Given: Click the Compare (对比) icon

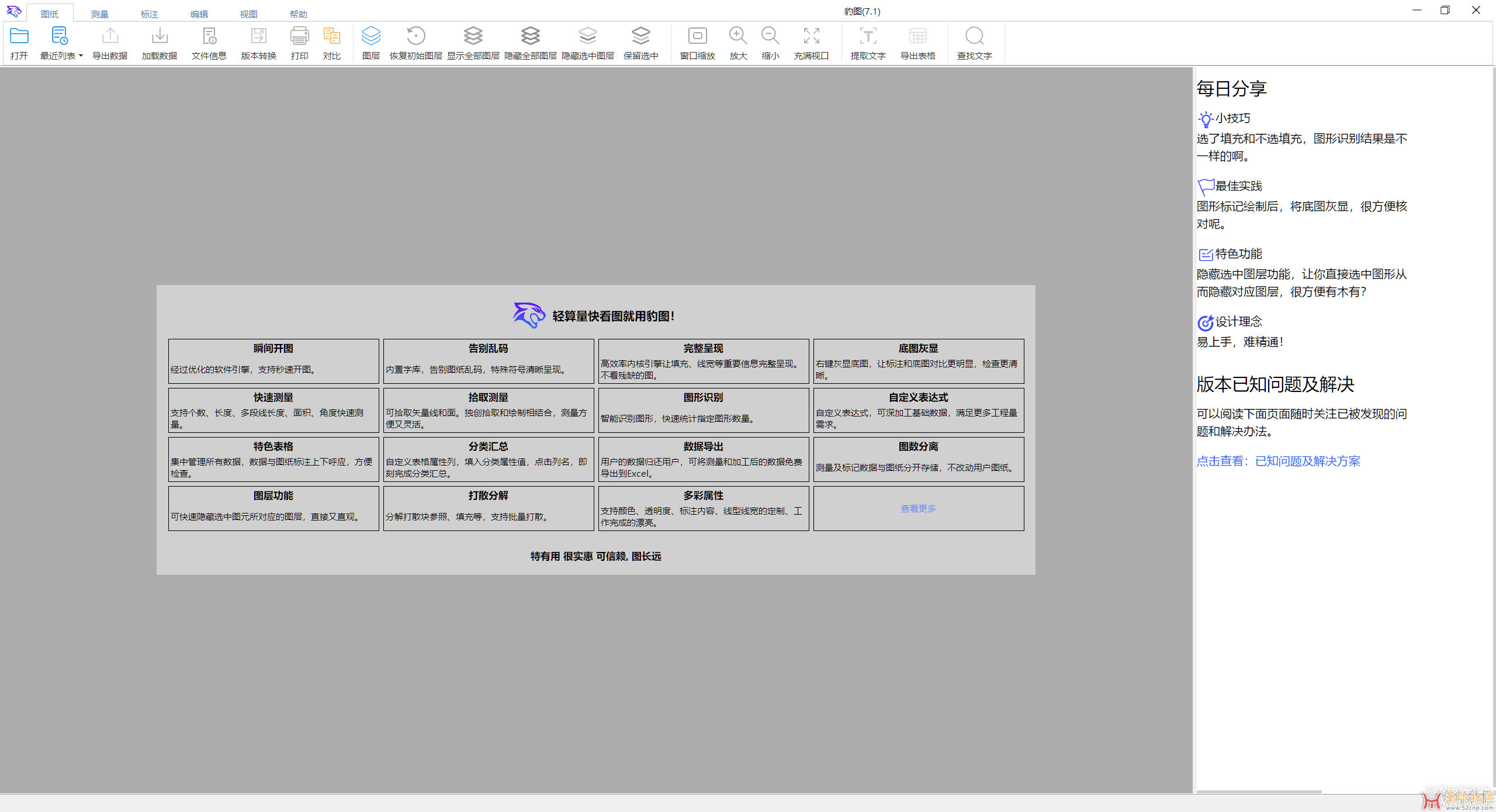Looking at the screenshot, I should coord(331,36).
